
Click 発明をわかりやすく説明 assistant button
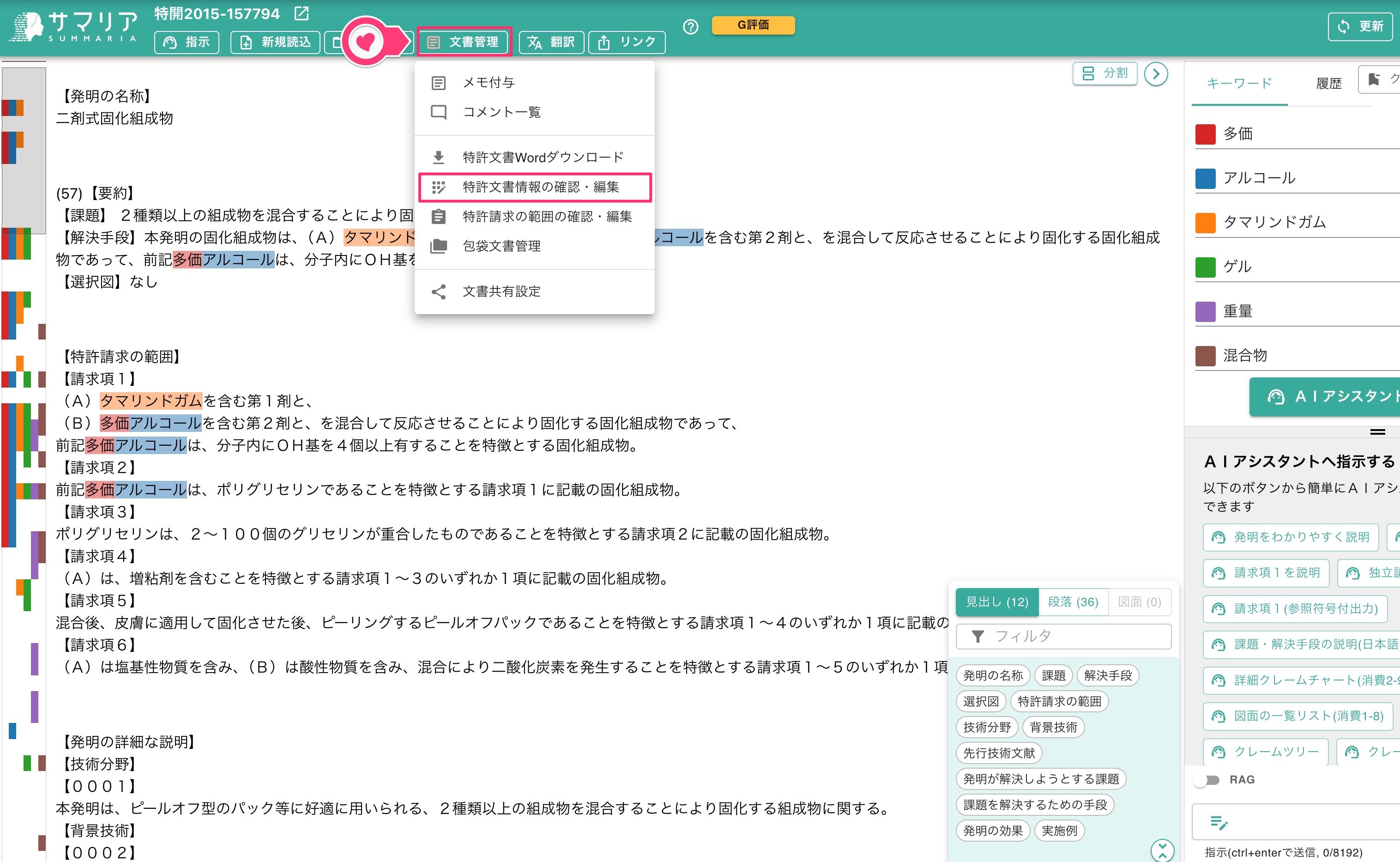pos(1291,537)
